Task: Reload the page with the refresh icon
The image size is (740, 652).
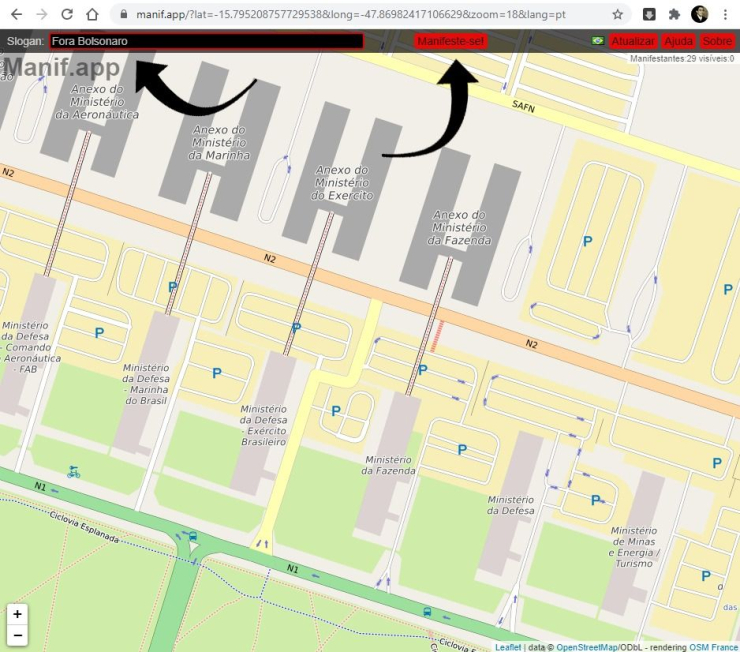Action: [x=67, y=14]
